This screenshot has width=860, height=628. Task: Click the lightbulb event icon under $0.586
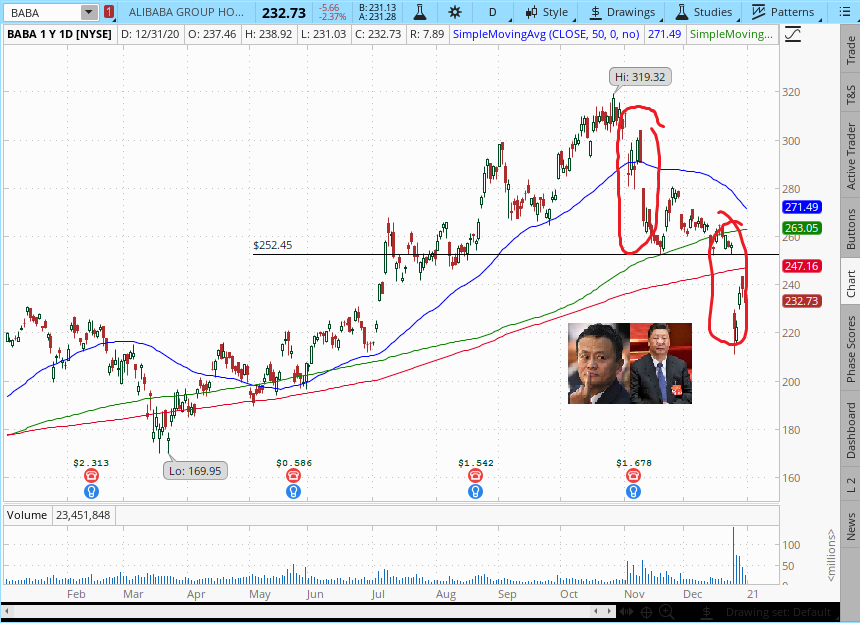[x=293, y=491]
